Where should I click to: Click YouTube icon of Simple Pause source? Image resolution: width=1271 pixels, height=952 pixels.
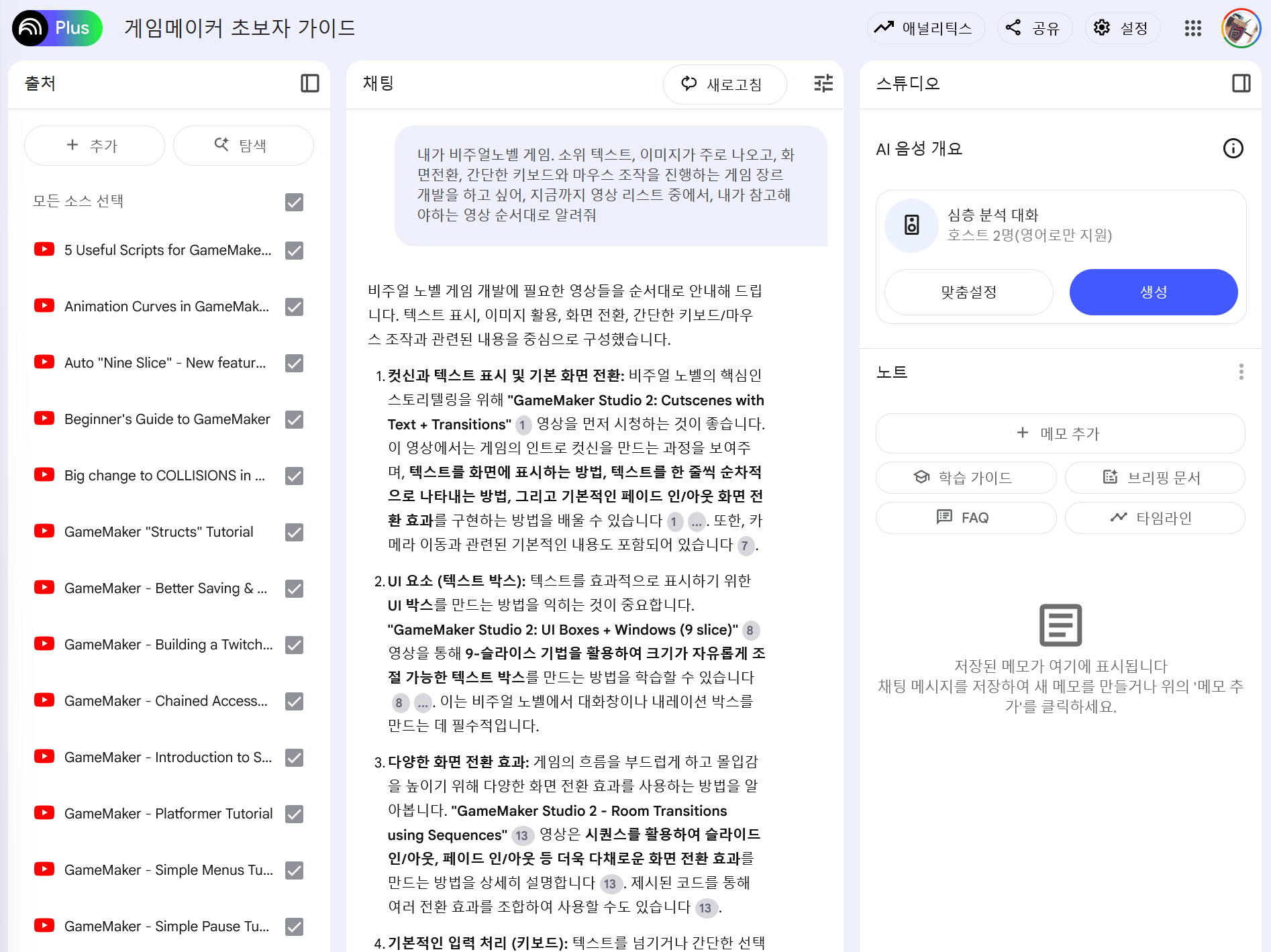(x=44, y=926)
